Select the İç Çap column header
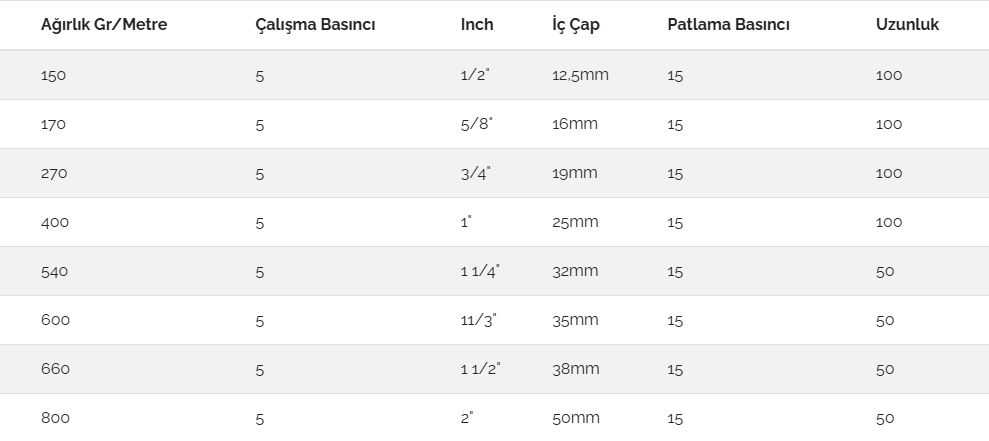This screenshot has height=441, width=989. pyautogui.click(x=576, y=25)
